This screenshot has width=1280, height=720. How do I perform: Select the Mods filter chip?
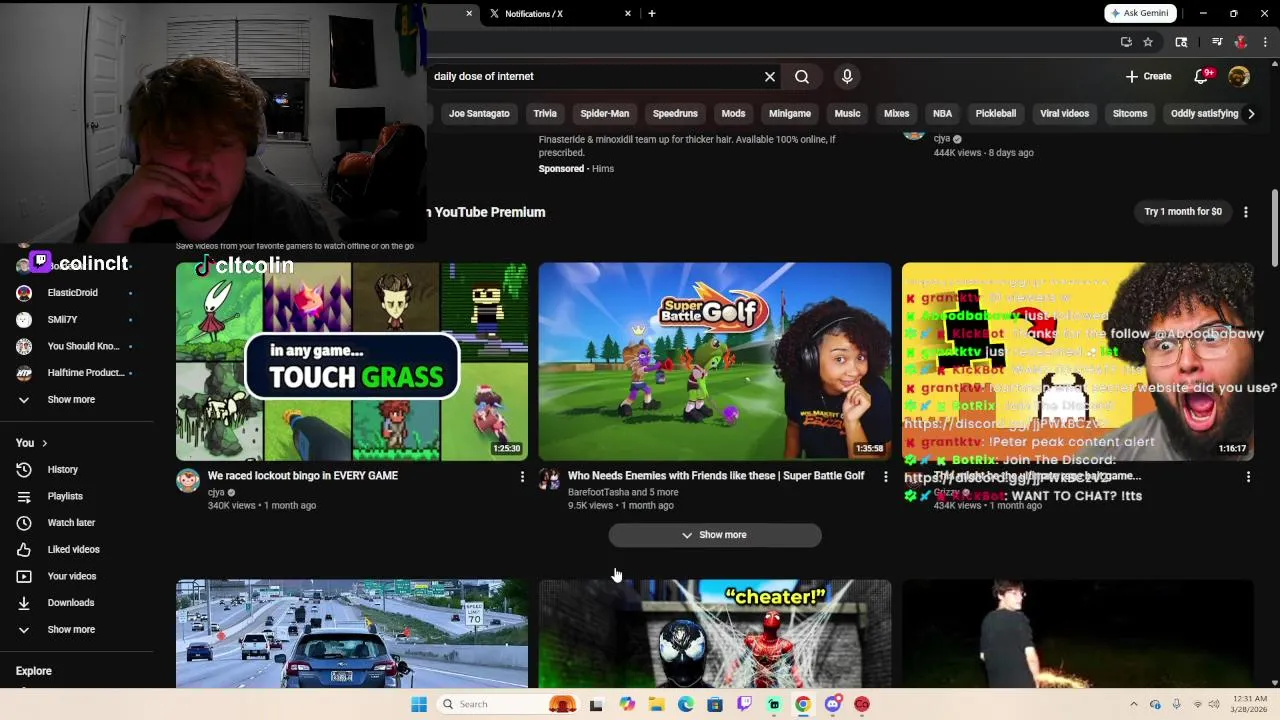point(733,113)
